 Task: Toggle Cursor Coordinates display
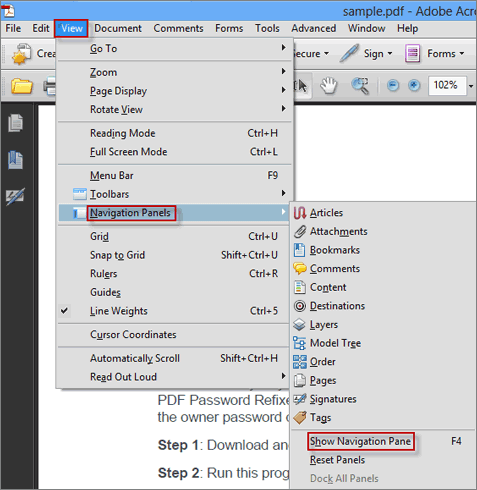(173, 335)
